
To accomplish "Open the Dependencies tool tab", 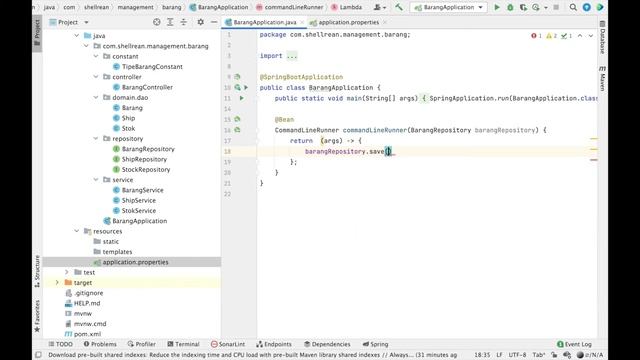I will (327, 344).
